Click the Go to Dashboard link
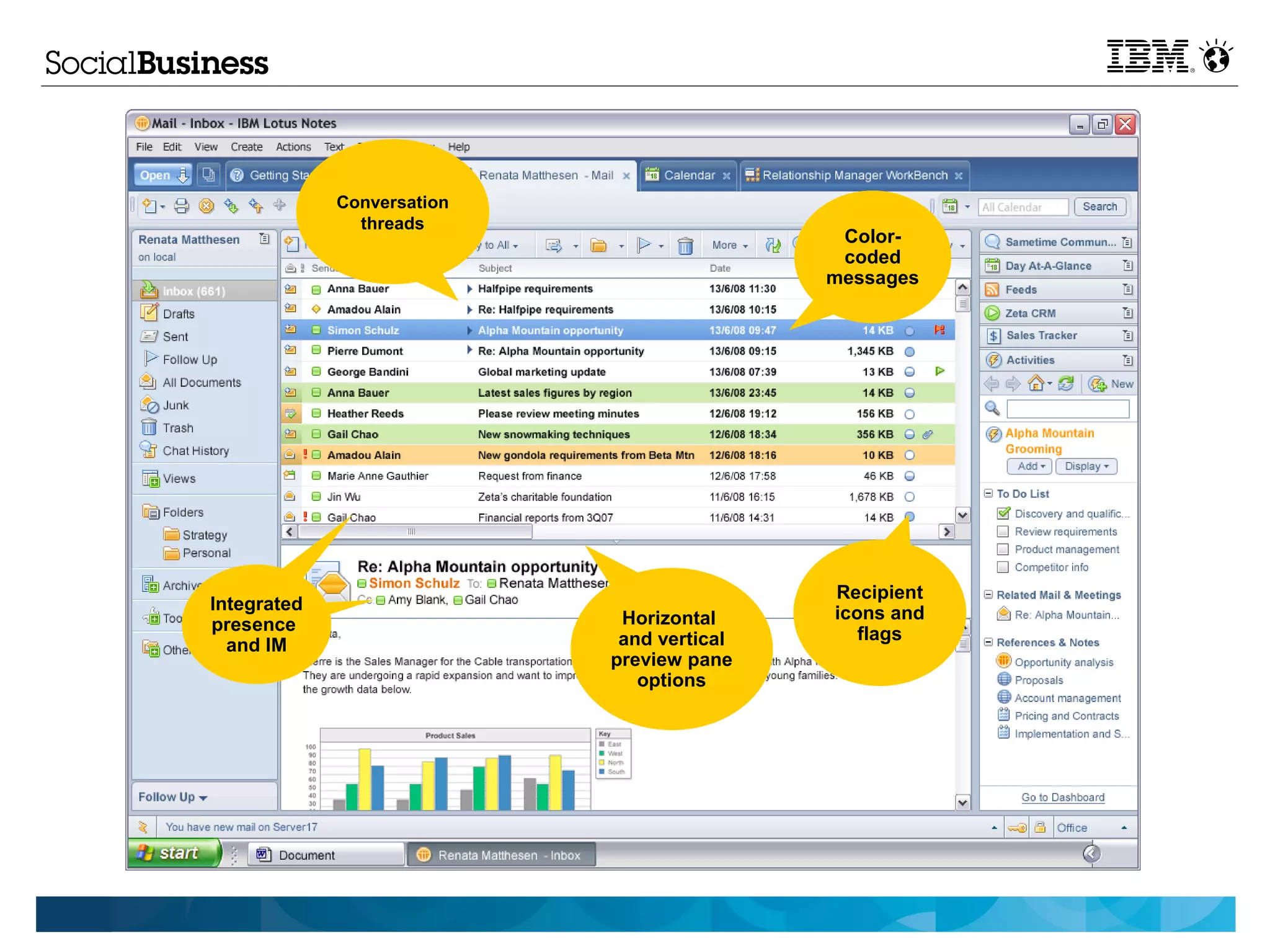Viewport: 1270px width, 952px height. pos(1062,798)
